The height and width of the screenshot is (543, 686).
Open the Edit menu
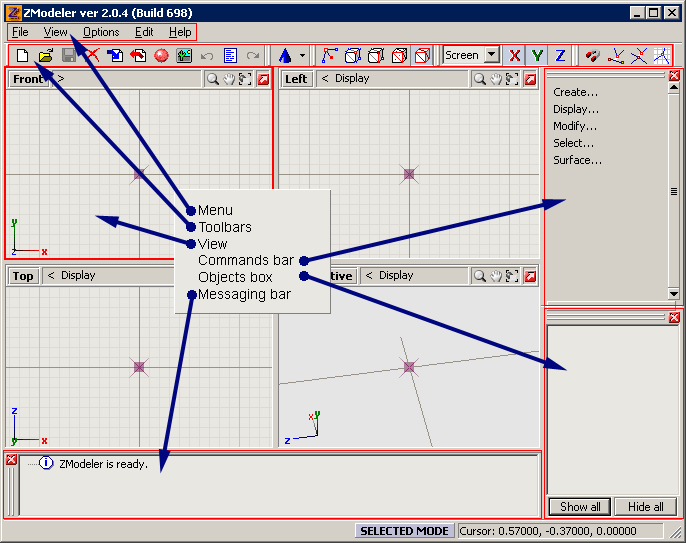pyautogui.click(x=144, y=32)
